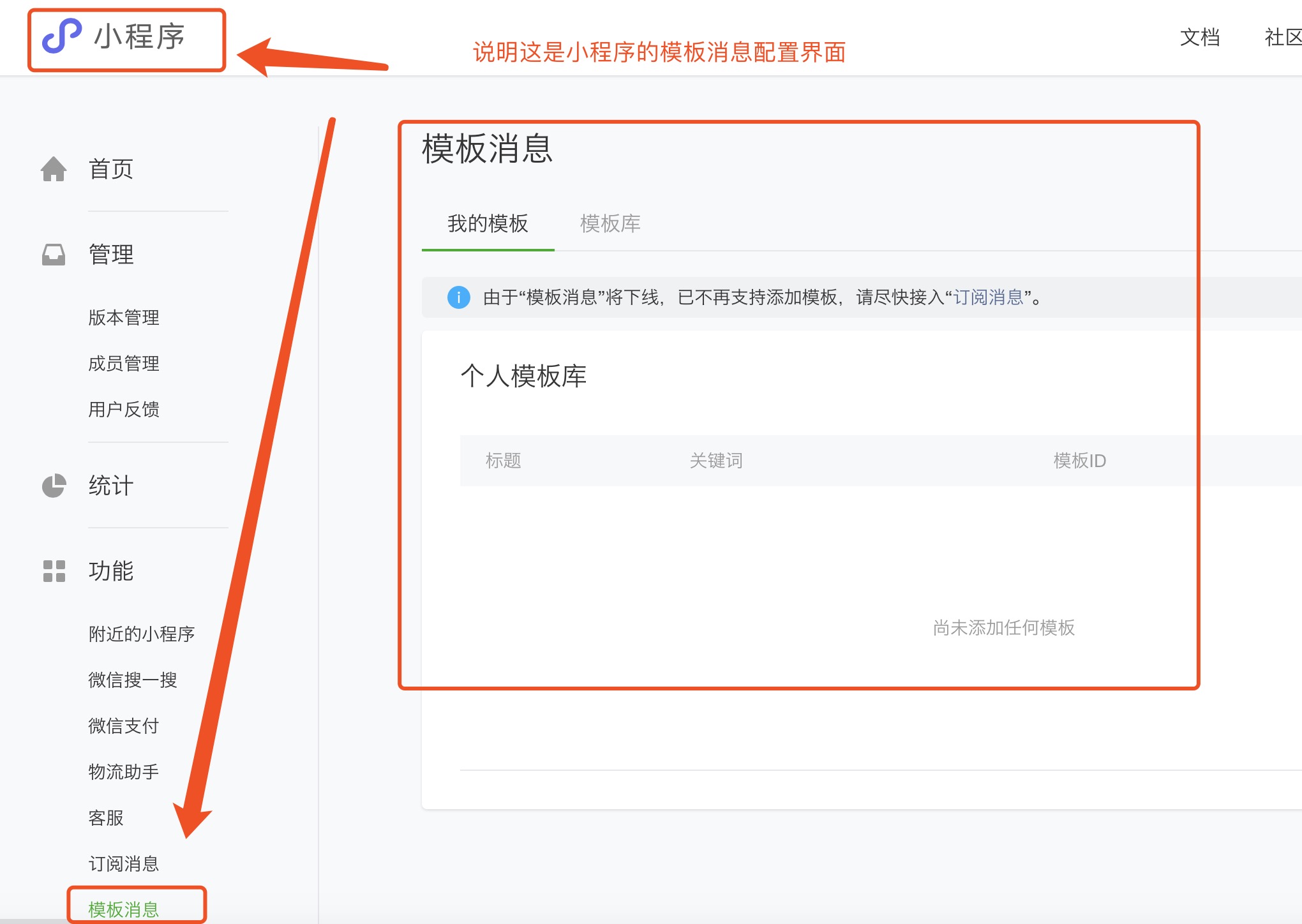1302x924 pixels.
Task: Click the grid icon beside 功能
Action: 54,571
